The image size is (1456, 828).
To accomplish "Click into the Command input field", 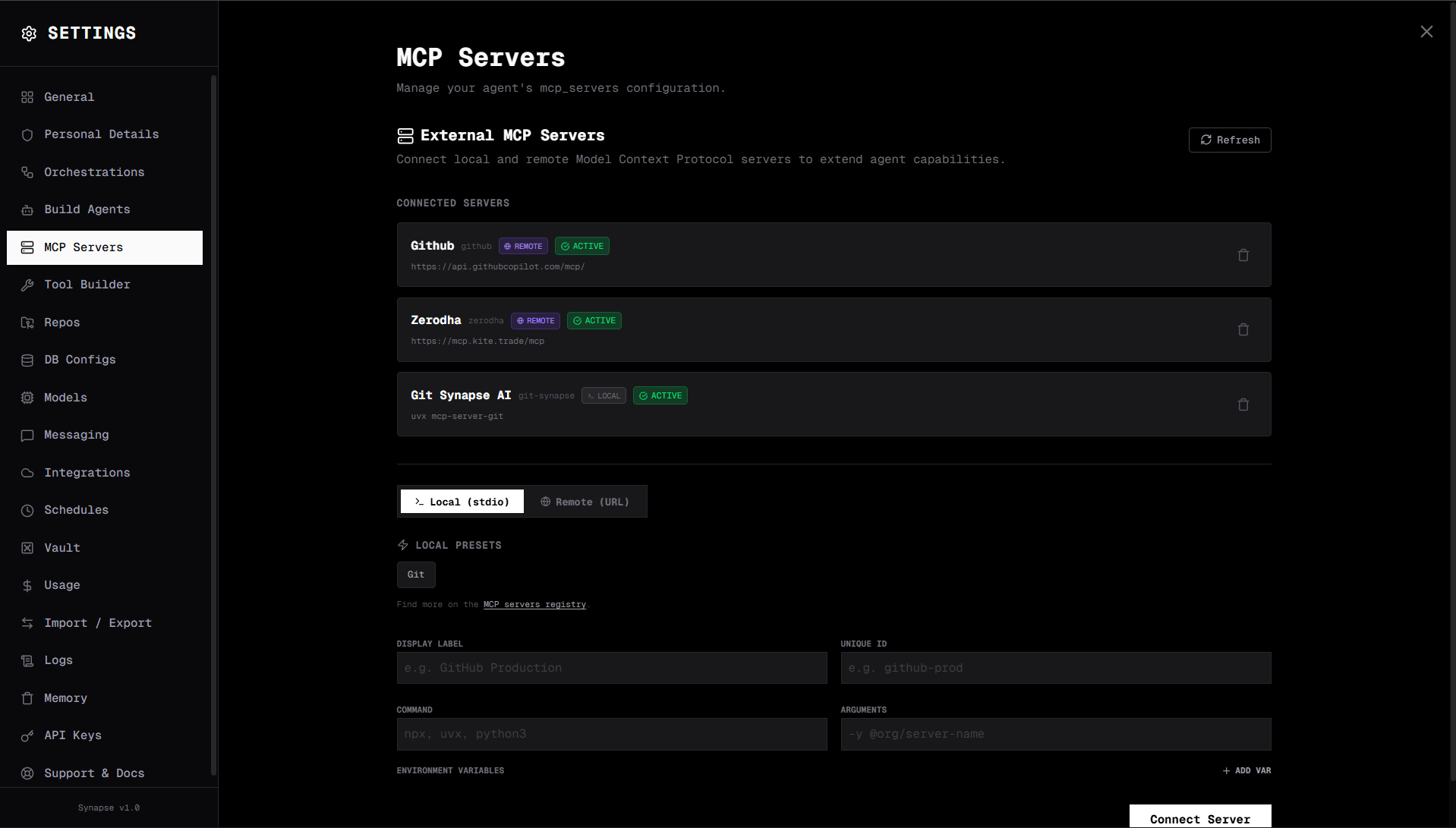I will click(612, 734).
